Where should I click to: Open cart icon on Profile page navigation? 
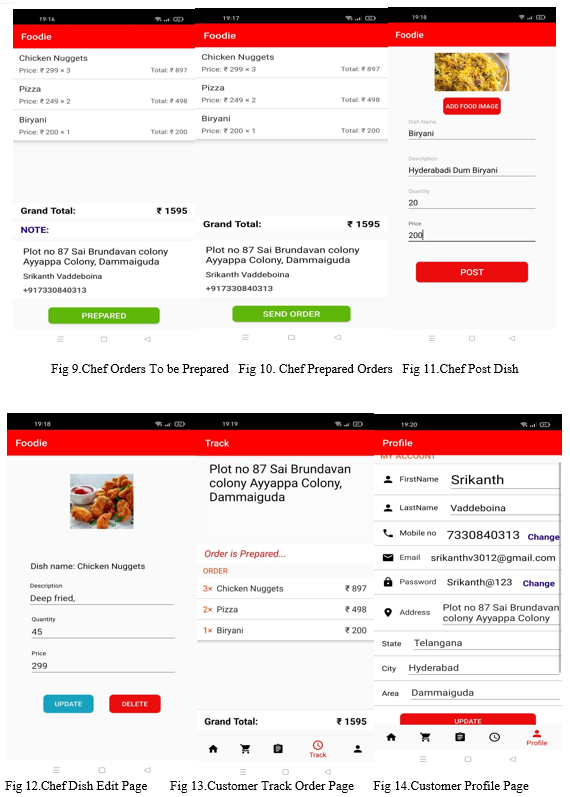(x=425, y=737)
